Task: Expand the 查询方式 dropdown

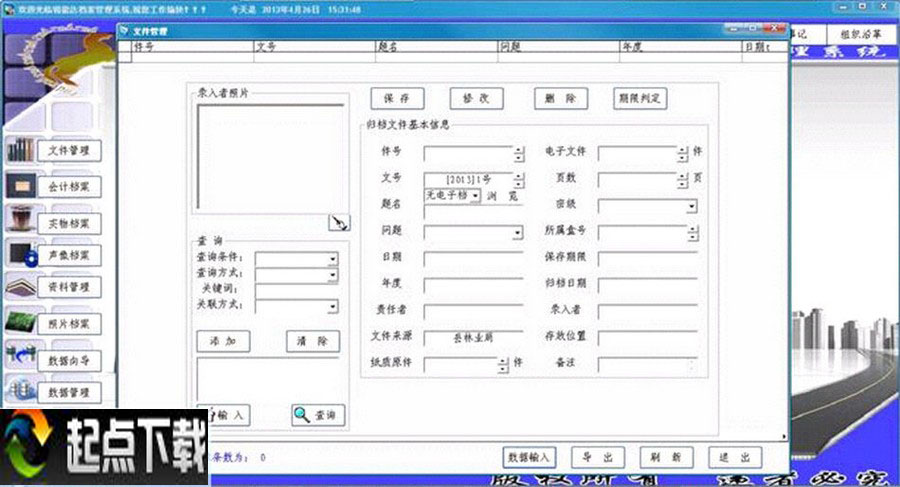Action: pos(332,276)
